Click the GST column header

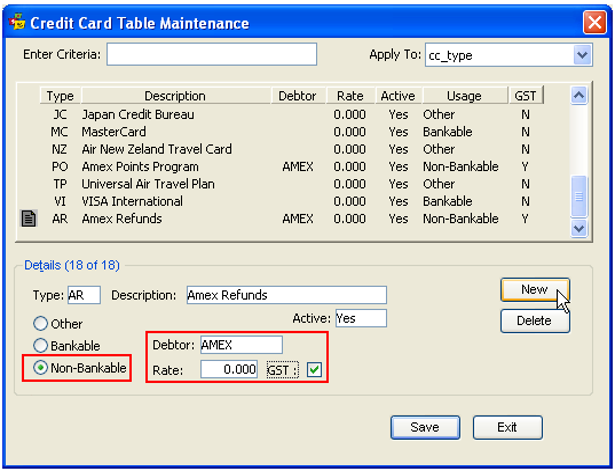(526, 96)
